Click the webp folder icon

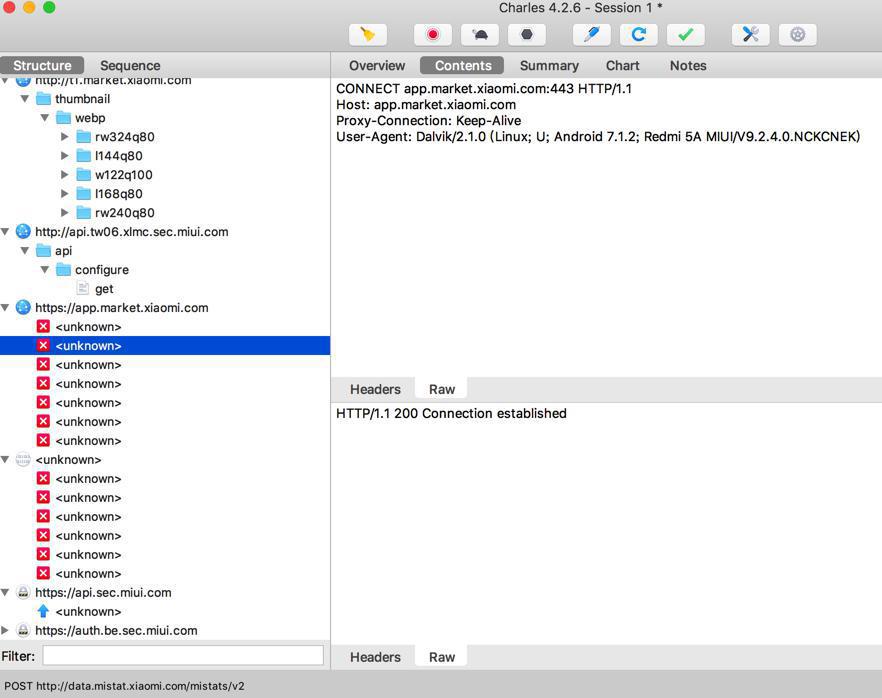[64, 118]
